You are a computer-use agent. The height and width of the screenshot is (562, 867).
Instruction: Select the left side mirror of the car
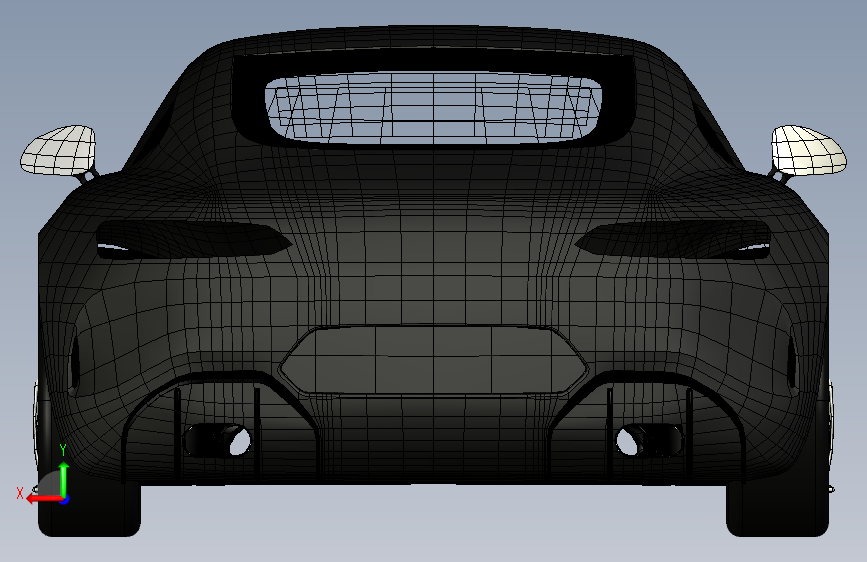58,150
